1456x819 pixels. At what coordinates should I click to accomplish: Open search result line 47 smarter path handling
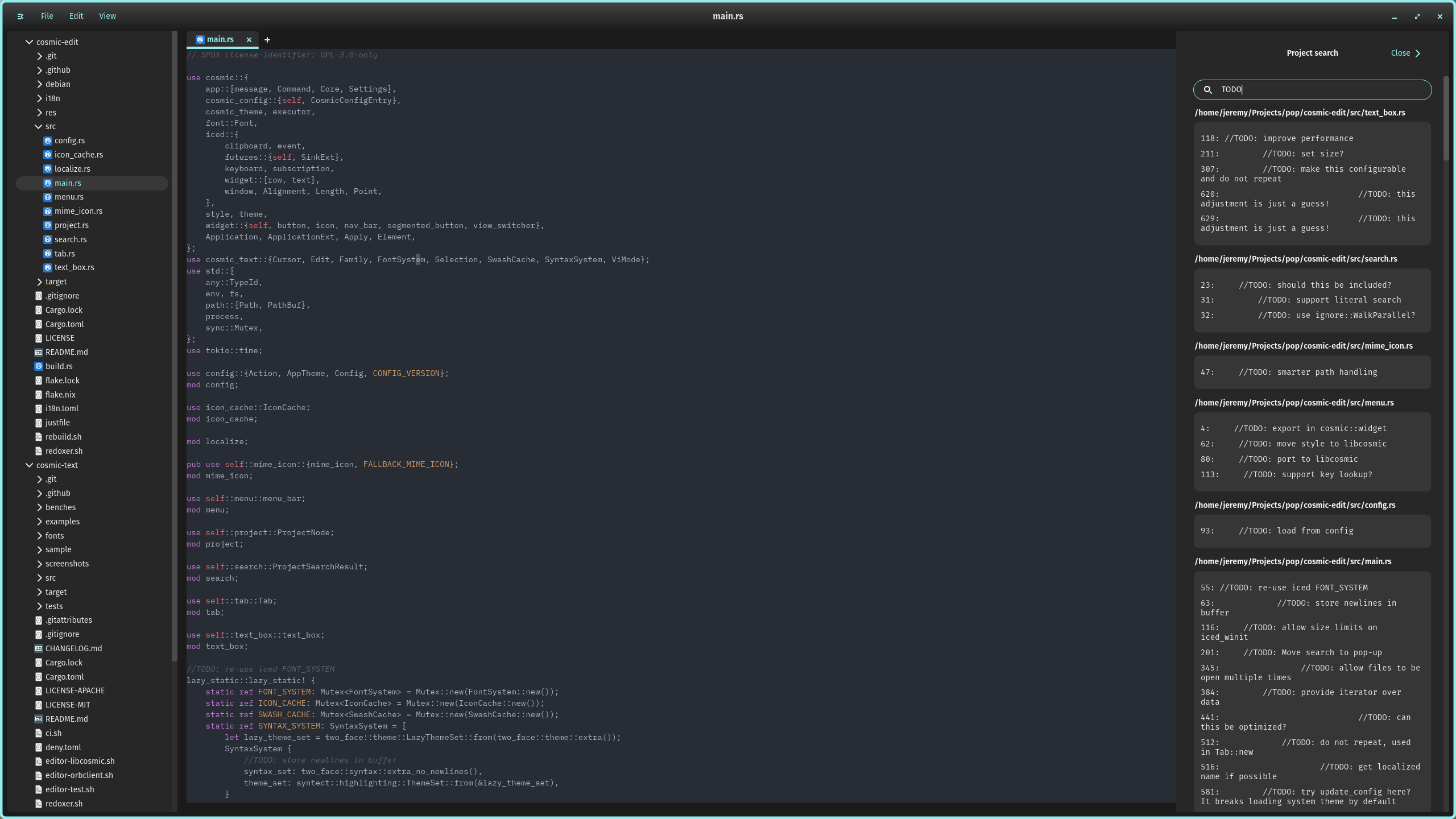pos(1312,373)
